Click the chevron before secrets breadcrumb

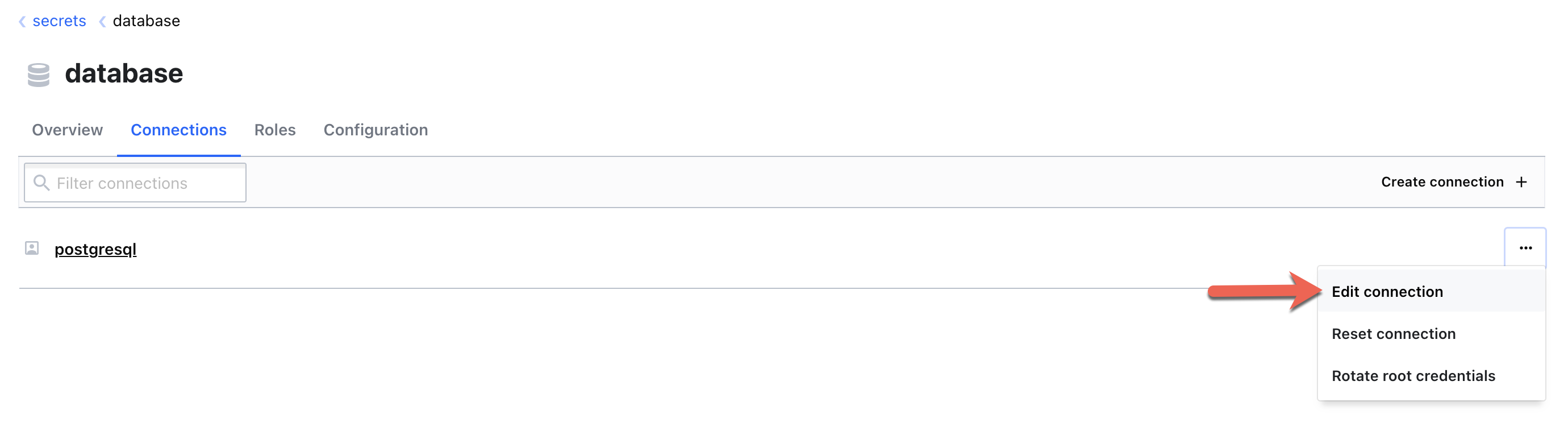coord(22,22)
